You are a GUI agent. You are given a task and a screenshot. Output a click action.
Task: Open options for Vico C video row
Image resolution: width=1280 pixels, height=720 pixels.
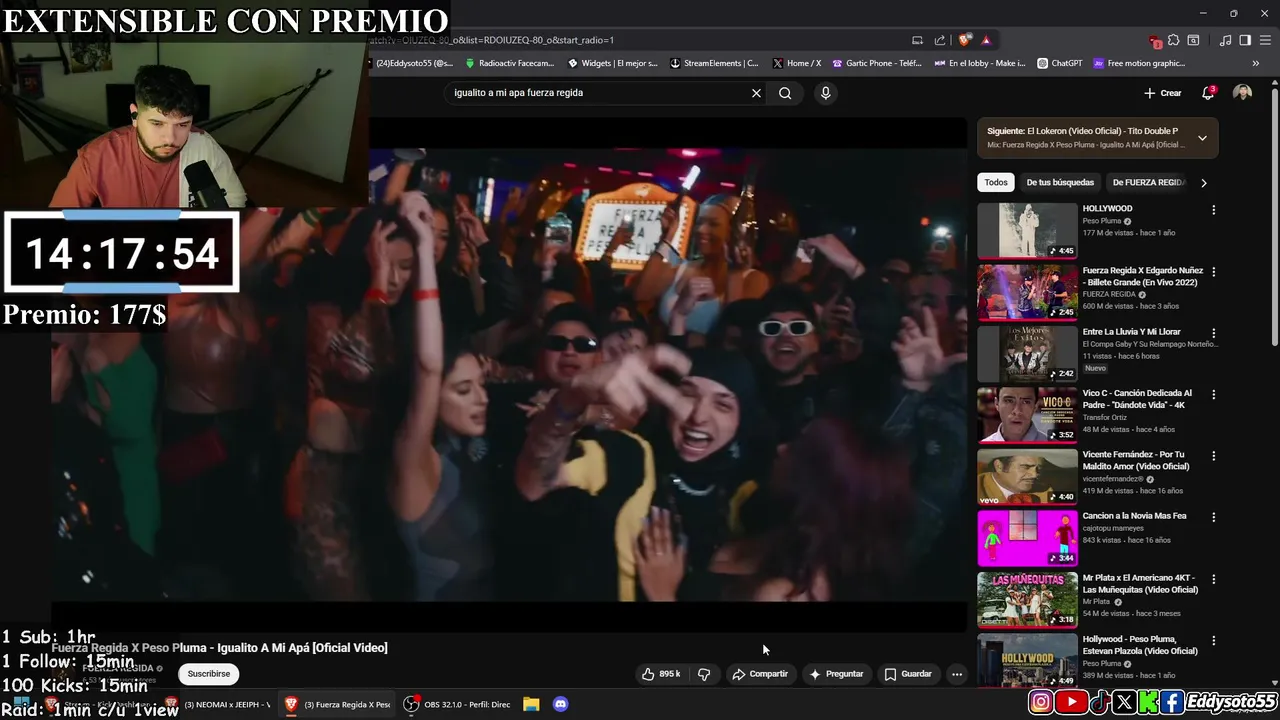1213,394
